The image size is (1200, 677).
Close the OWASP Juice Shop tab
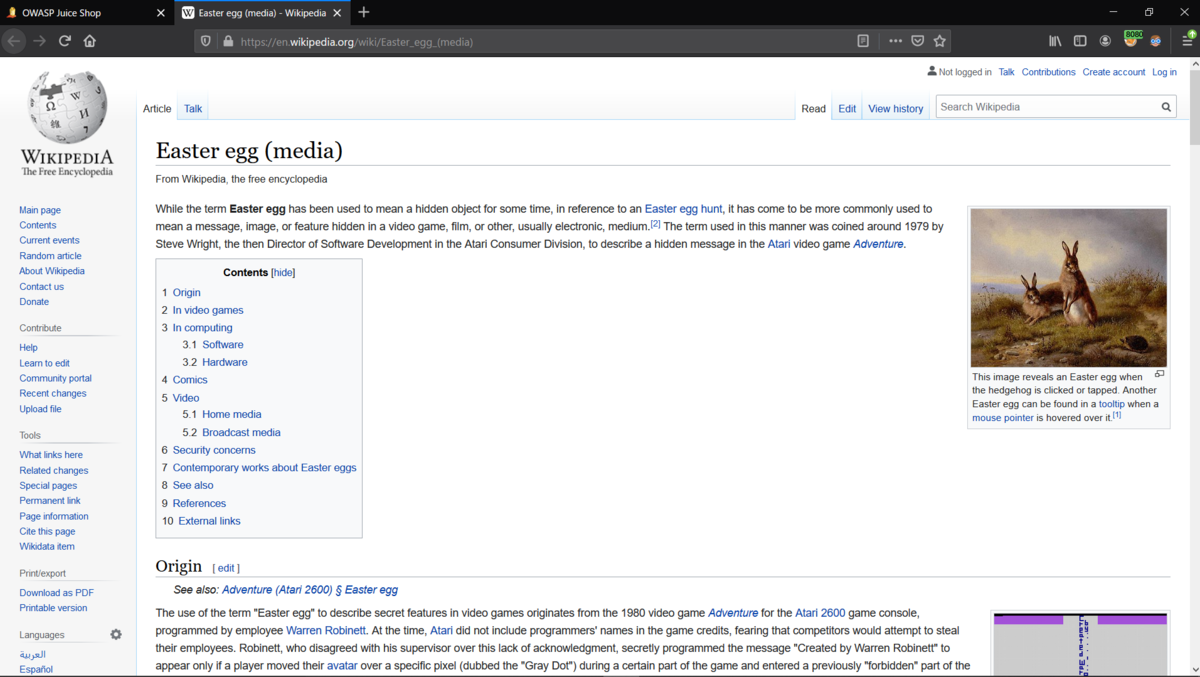(x=161, y=13)
